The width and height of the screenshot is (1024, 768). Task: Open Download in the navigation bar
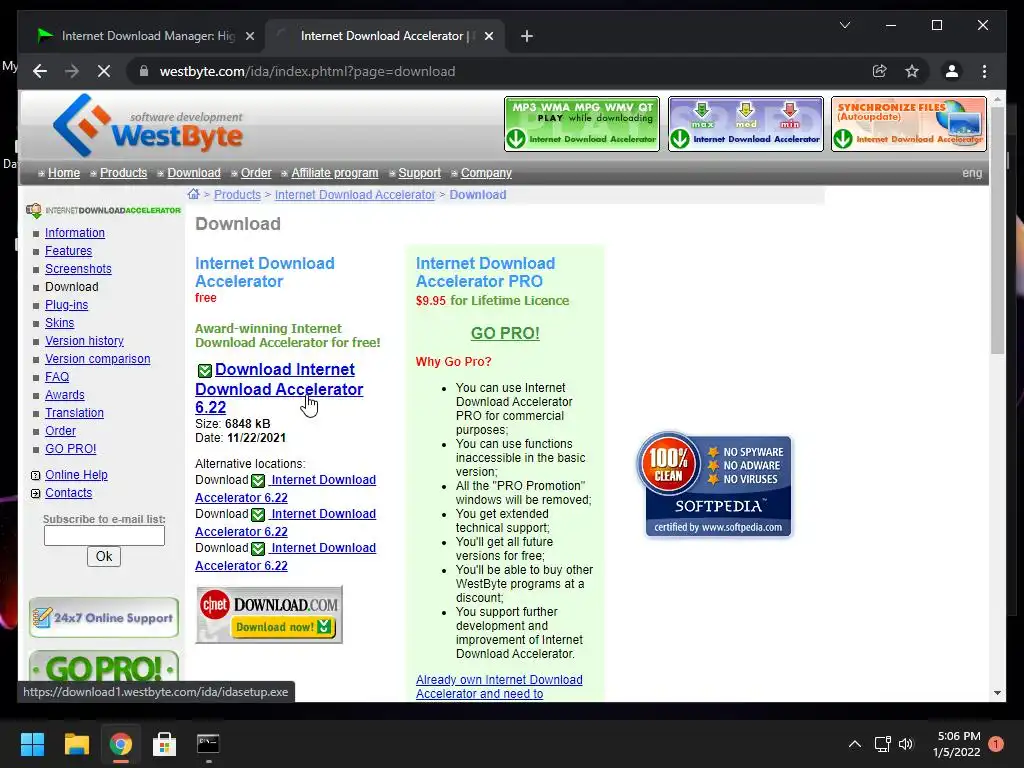[194, 172]
